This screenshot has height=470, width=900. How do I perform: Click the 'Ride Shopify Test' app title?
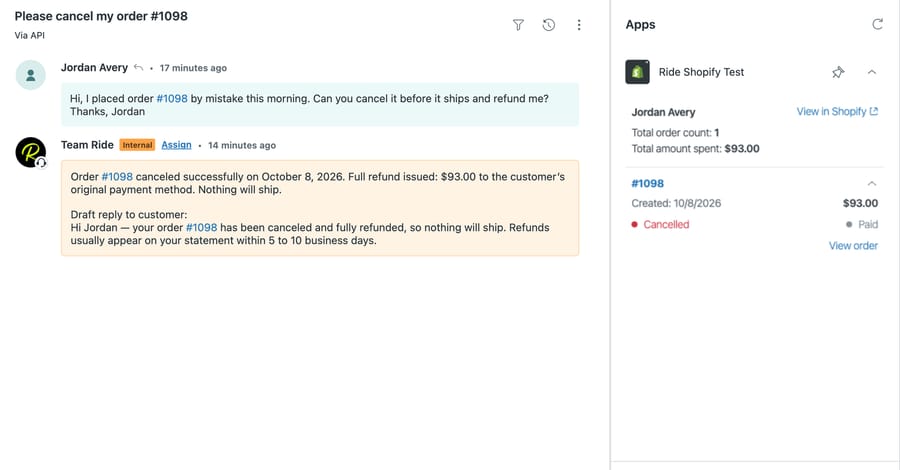coord(701,72)
